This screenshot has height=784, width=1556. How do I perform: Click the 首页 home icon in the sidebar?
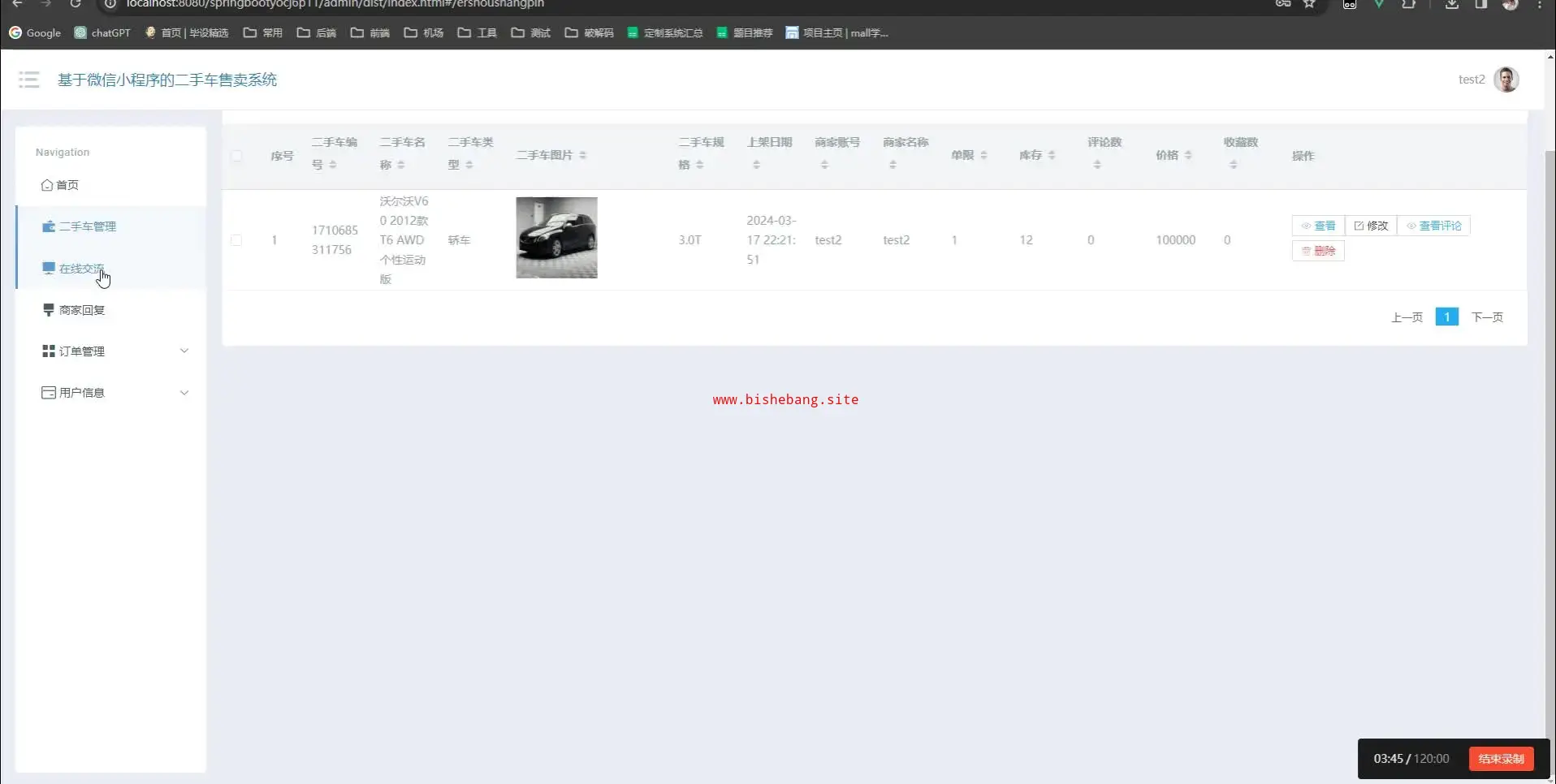point(47,185)
